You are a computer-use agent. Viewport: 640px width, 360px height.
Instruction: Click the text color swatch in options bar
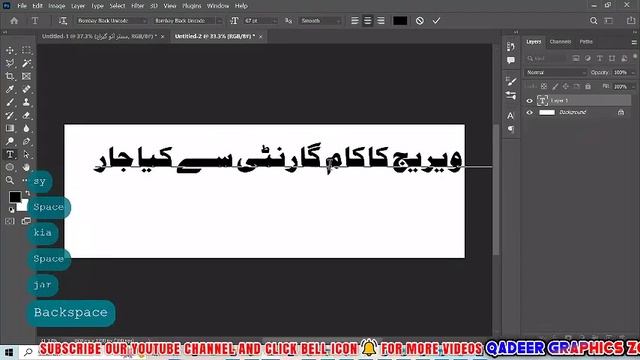click(400, 21)
